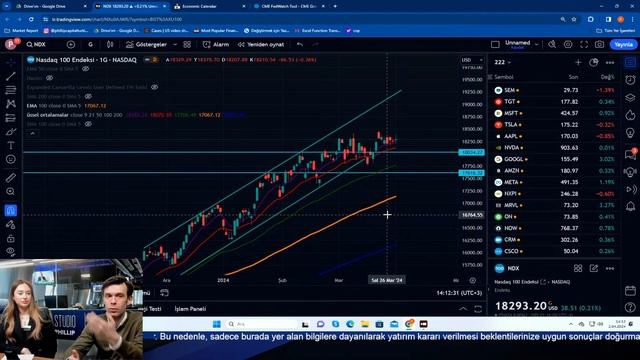Open quick search icon in top toolbar
Viewport: 640px width, 360px height.
point(552,44)
